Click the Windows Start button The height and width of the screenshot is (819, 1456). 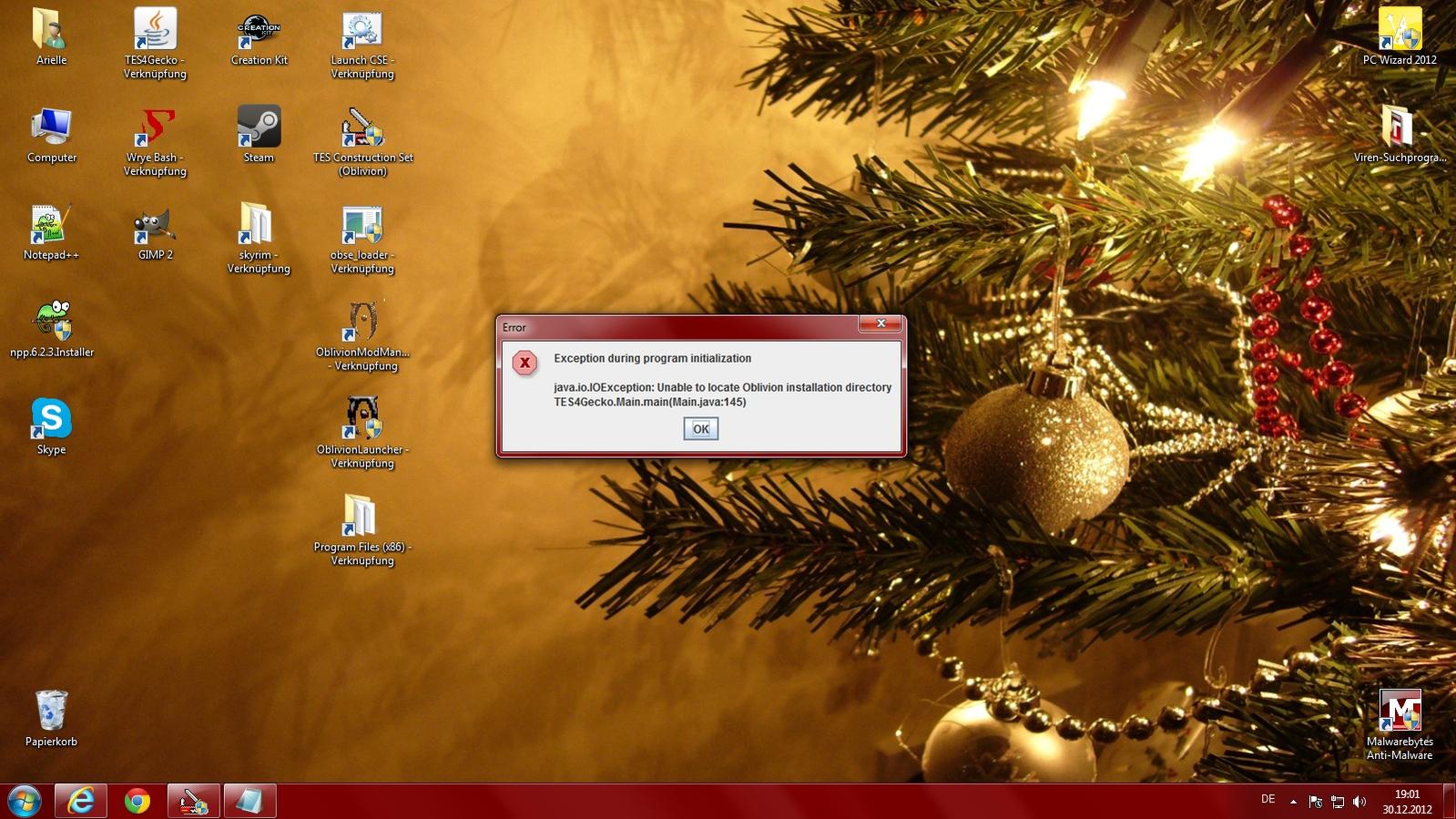(x=25, y=802)
